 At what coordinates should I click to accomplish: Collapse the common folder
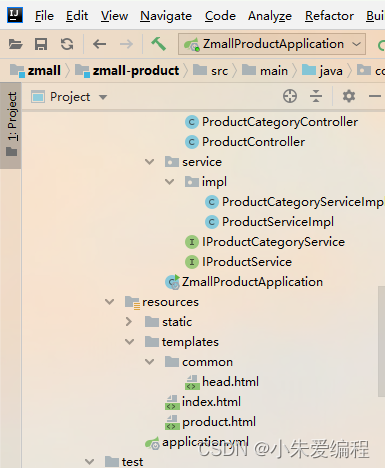coord(149,362)
